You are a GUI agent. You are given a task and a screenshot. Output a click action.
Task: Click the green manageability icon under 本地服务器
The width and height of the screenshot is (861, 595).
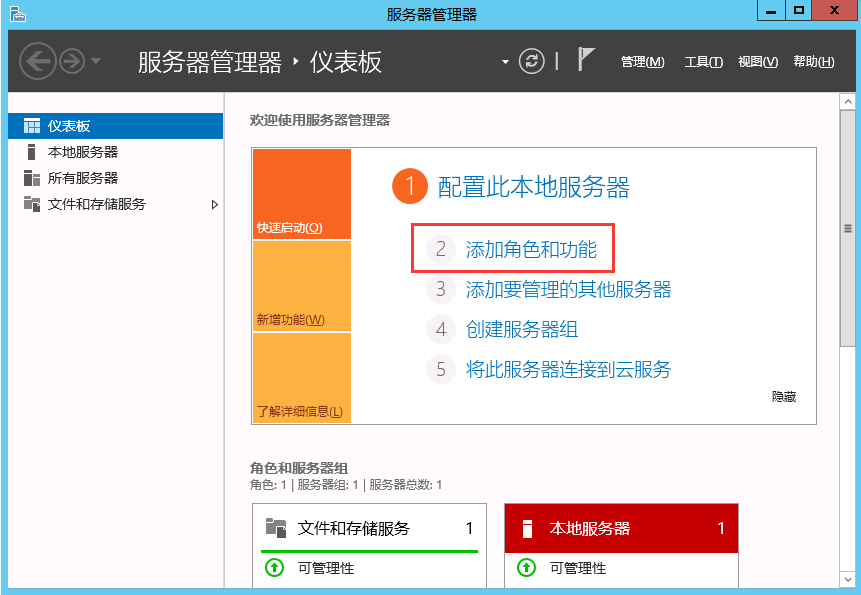[x=527, y=568]
